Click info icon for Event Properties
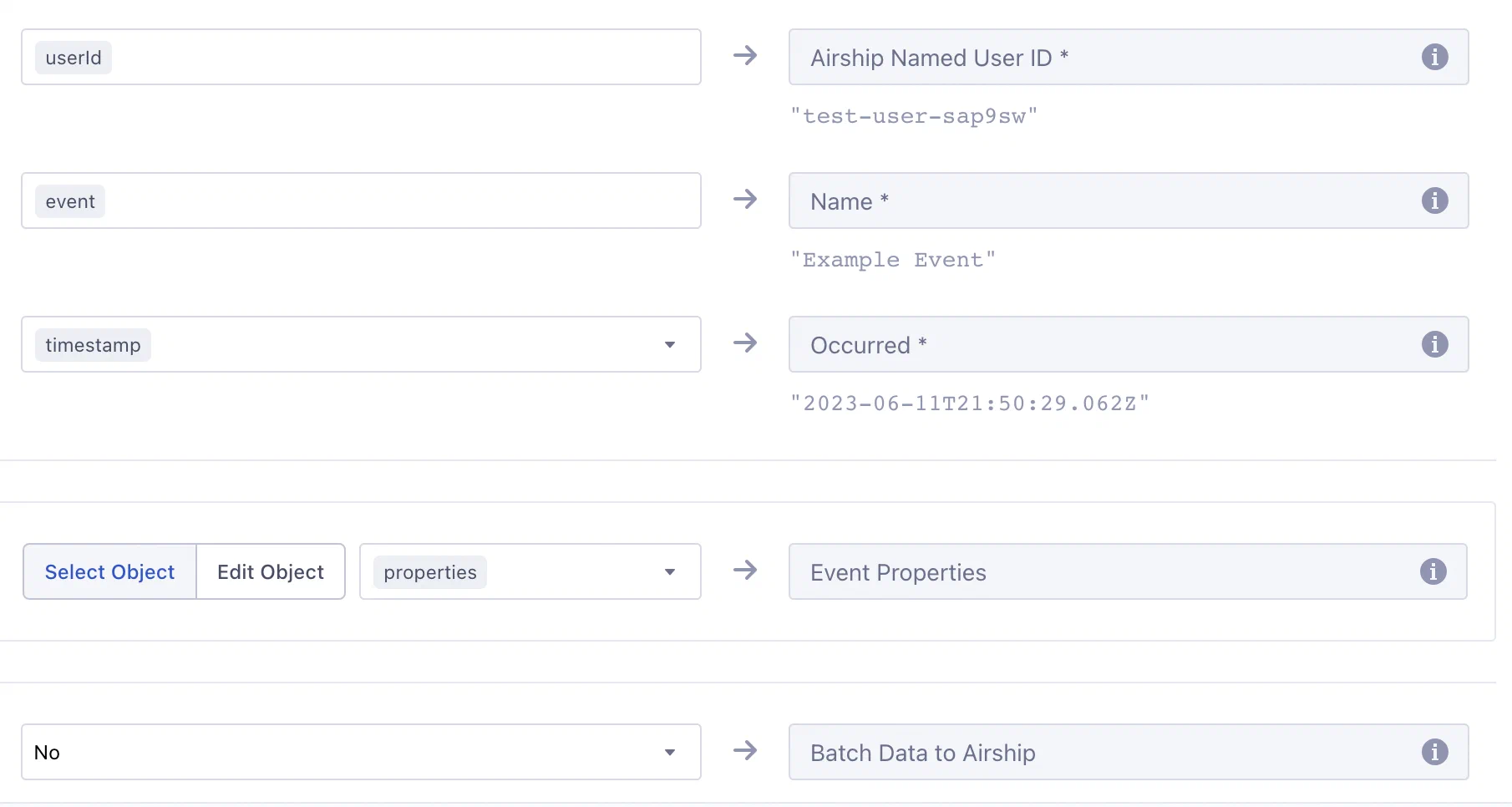Screen dimensions: 1512x807 coord(1433,571)
